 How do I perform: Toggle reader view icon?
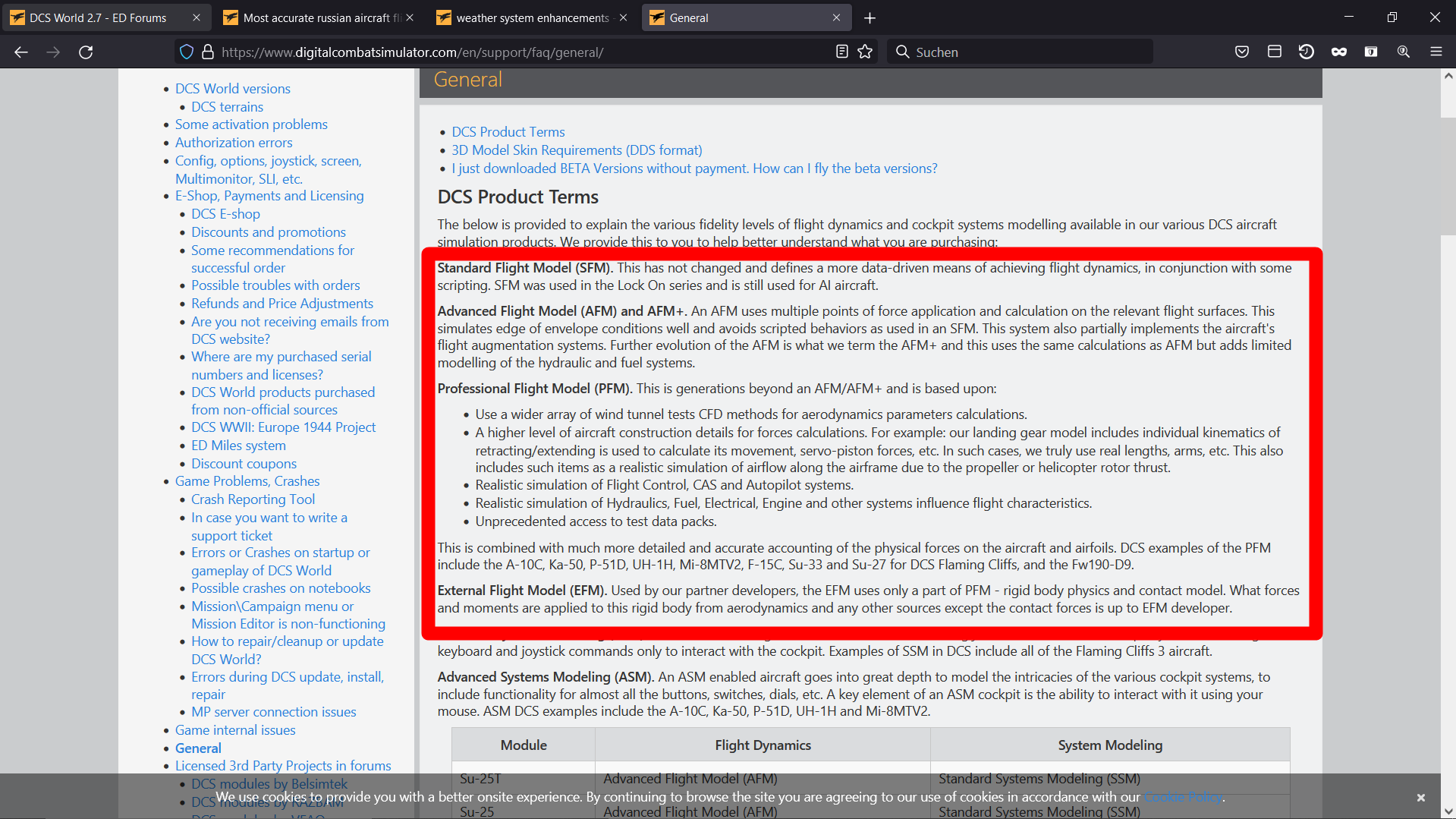tap(841, 52)
